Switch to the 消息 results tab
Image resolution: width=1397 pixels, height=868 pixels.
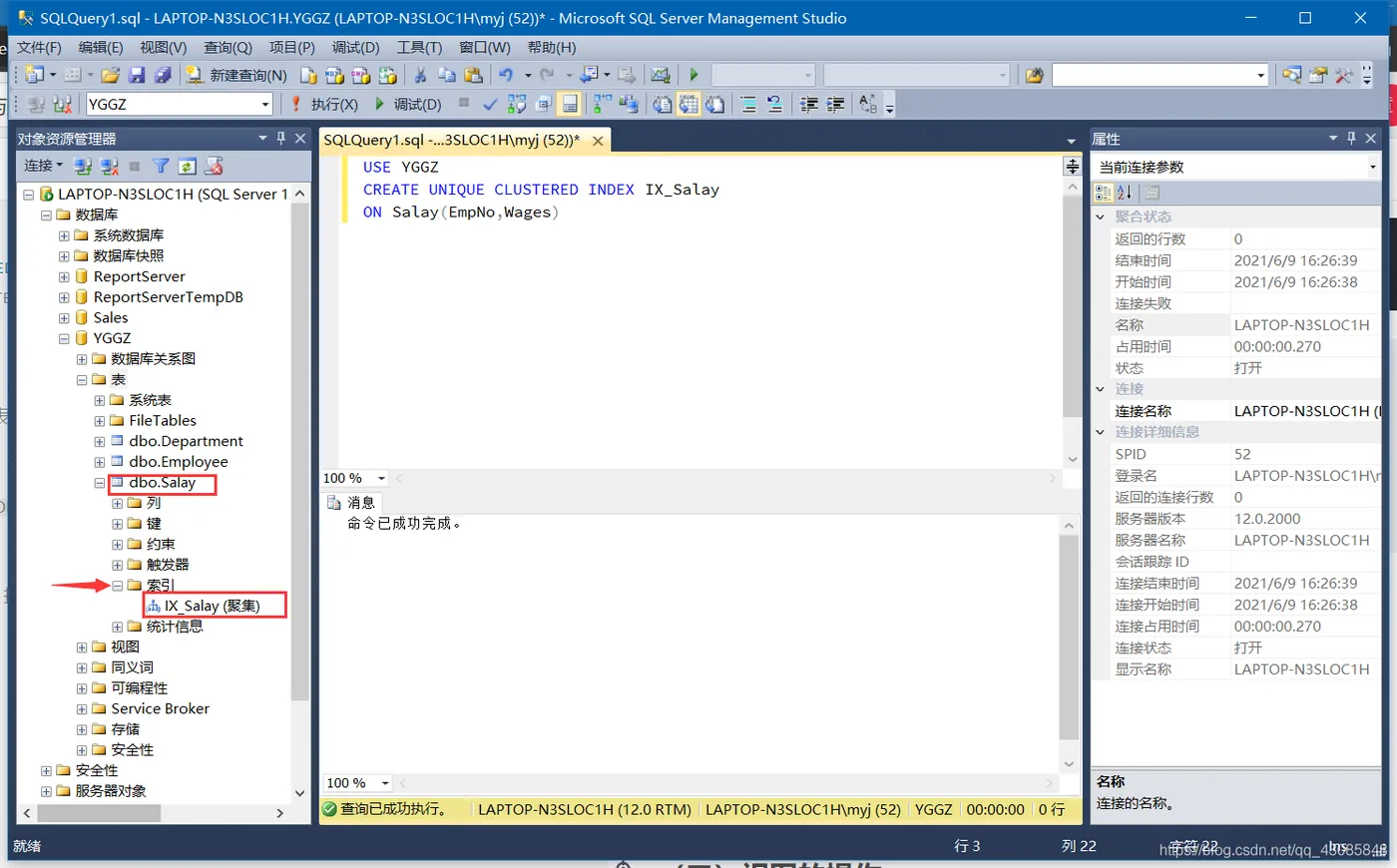coord(351,502)
